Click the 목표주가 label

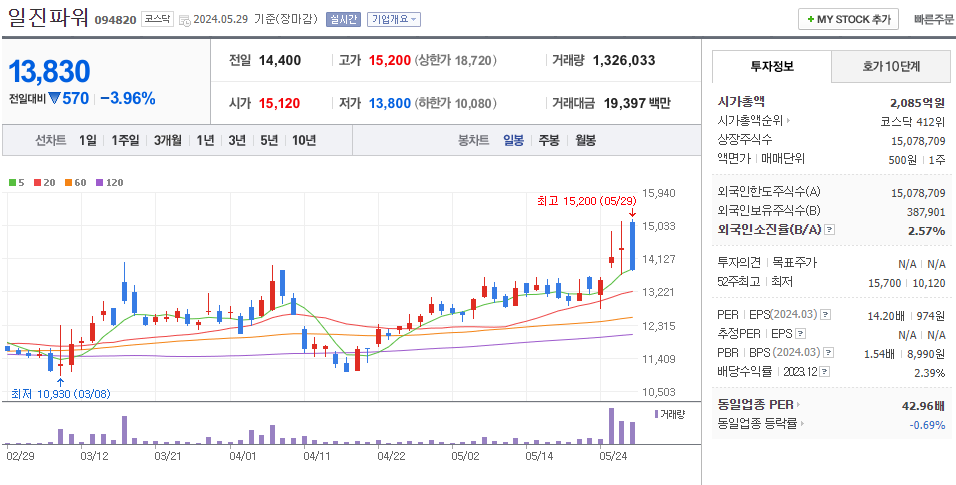pyautogui.click(x=794, y=263)
